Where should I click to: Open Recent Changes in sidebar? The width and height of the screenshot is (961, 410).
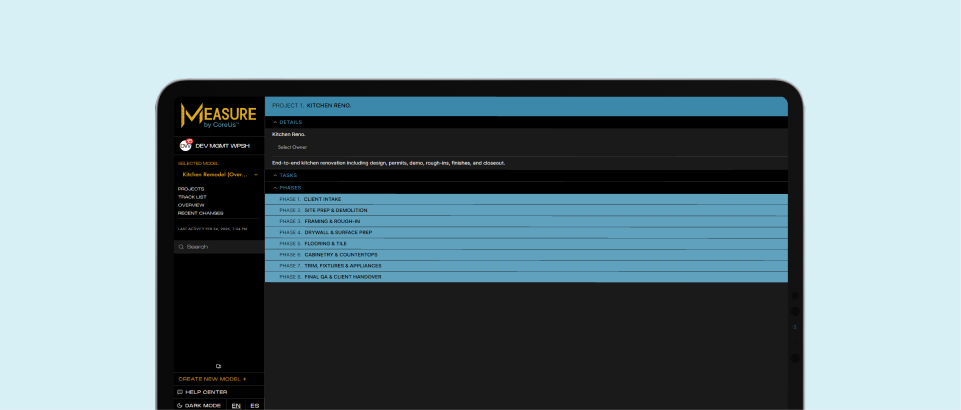(200, 213)
